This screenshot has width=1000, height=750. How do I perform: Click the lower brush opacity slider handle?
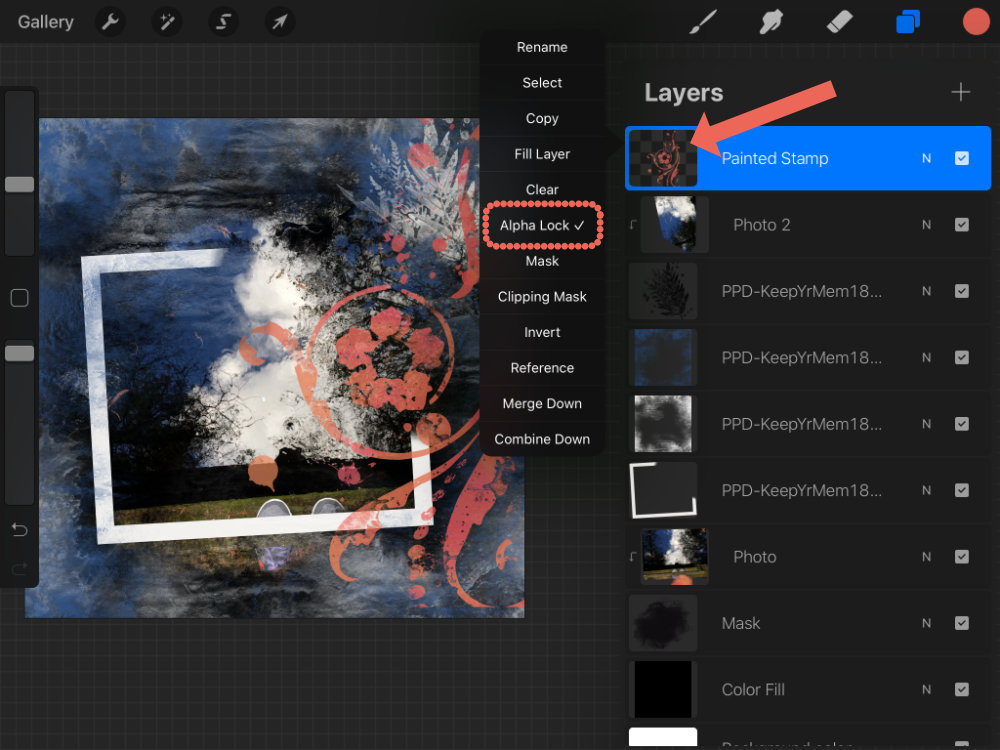click(19, 353)
